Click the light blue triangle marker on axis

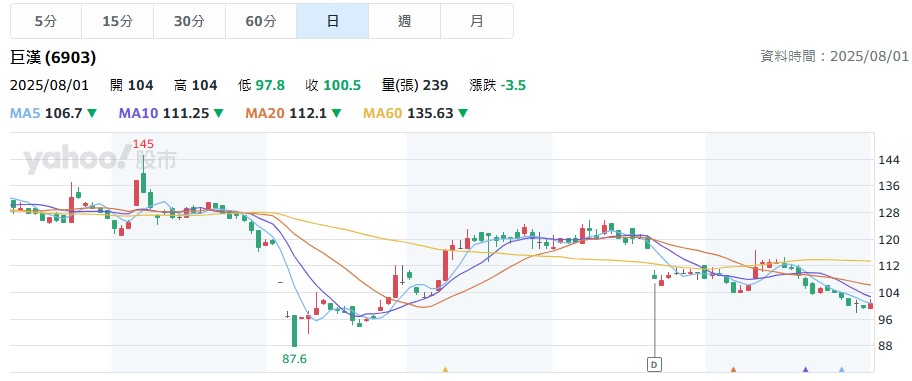(x=842, y=369)
